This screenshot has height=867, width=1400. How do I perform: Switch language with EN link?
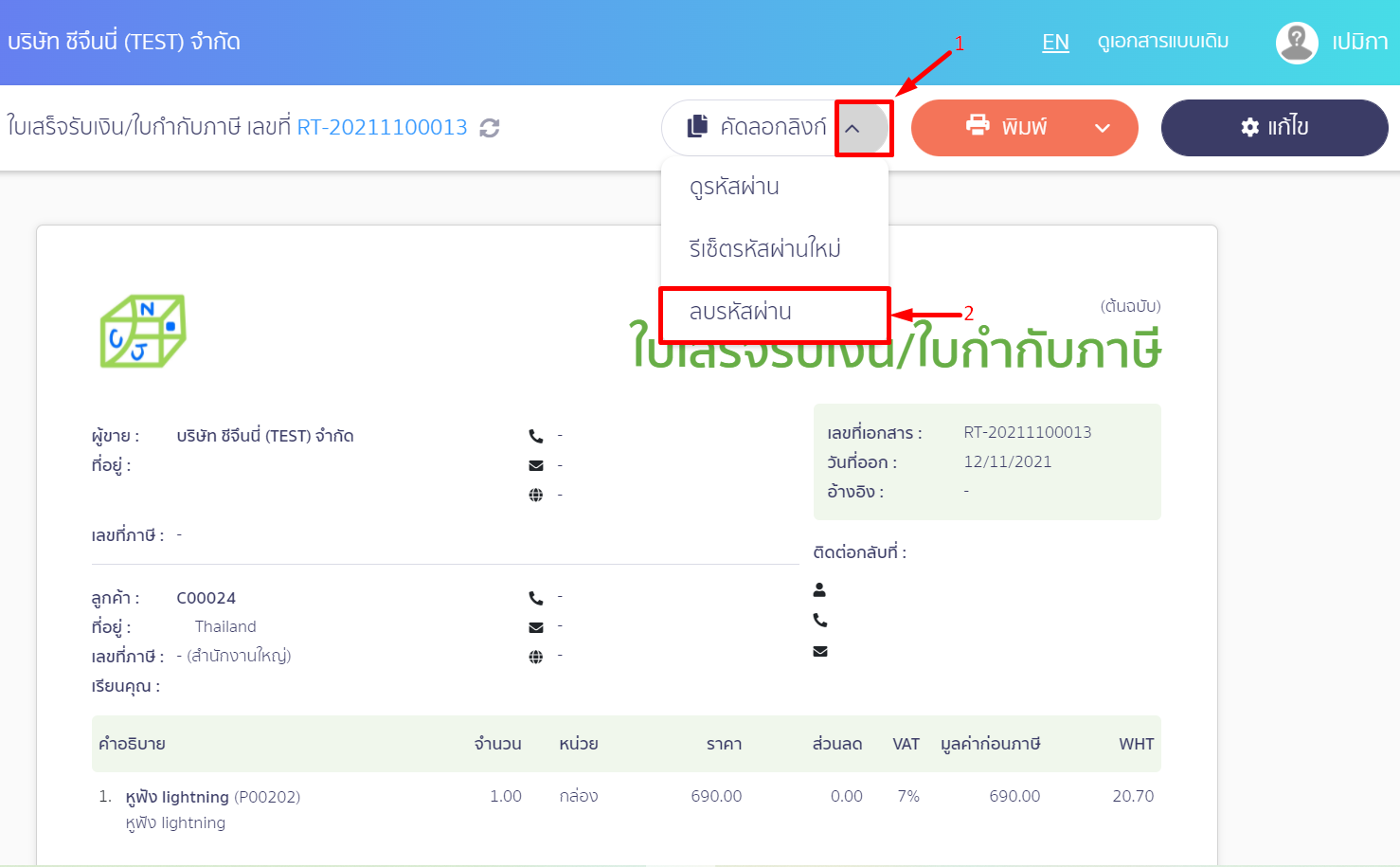tap(1055, 42)
